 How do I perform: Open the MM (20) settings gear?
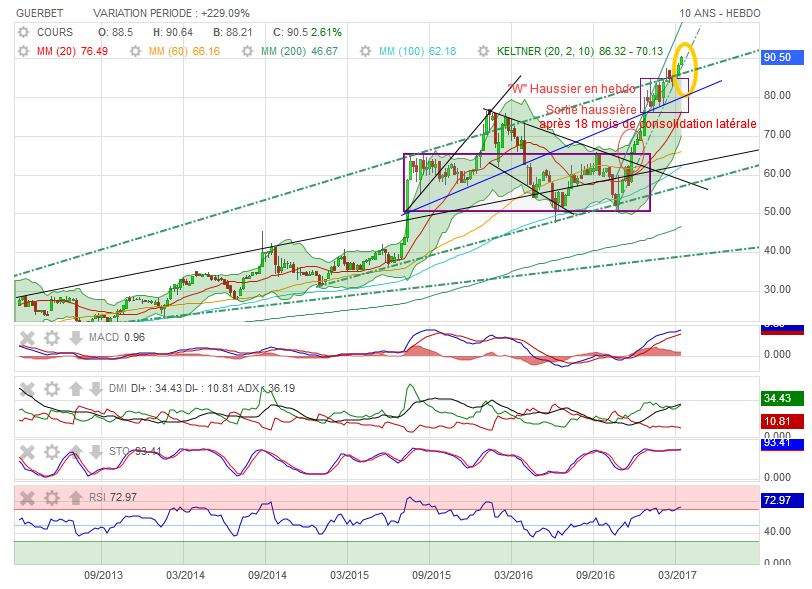(23, 51)
